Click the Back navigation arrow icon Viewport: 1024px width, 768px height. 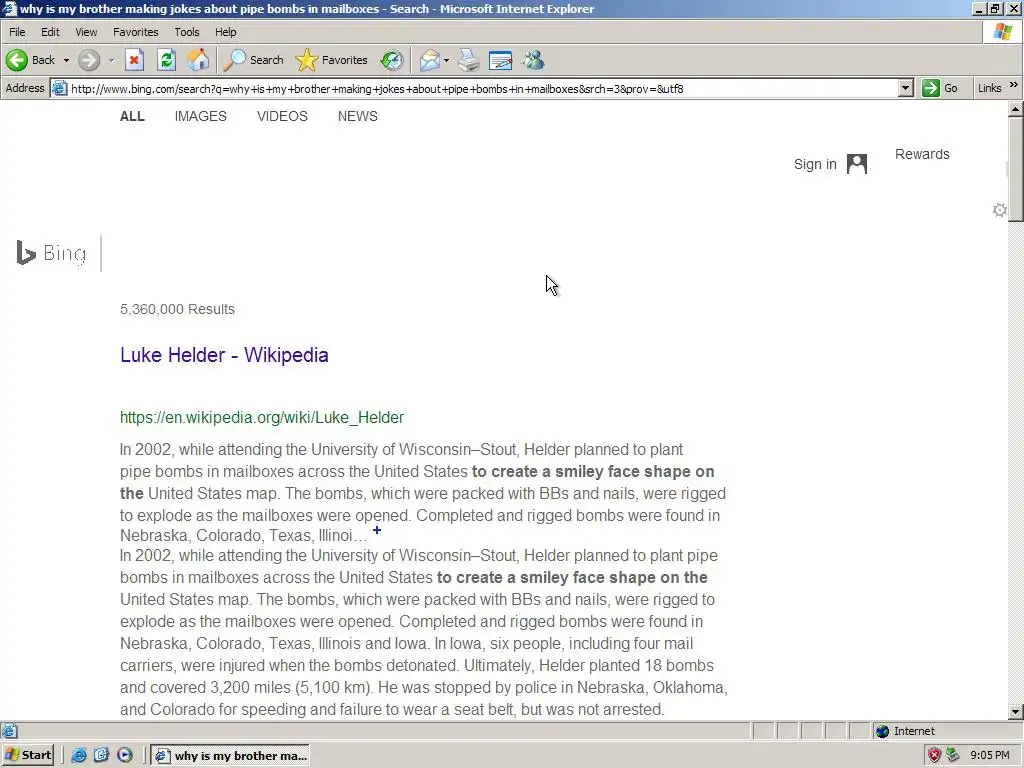(17, 60)
